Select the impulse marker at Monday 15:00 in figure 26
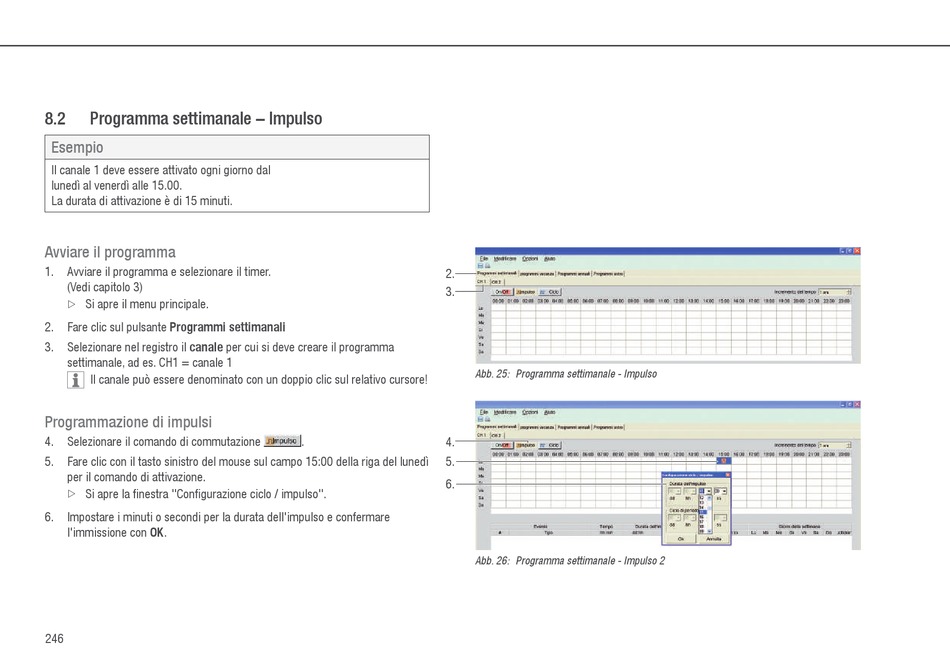The image size is (950, 670). click(x=723, y=461)
